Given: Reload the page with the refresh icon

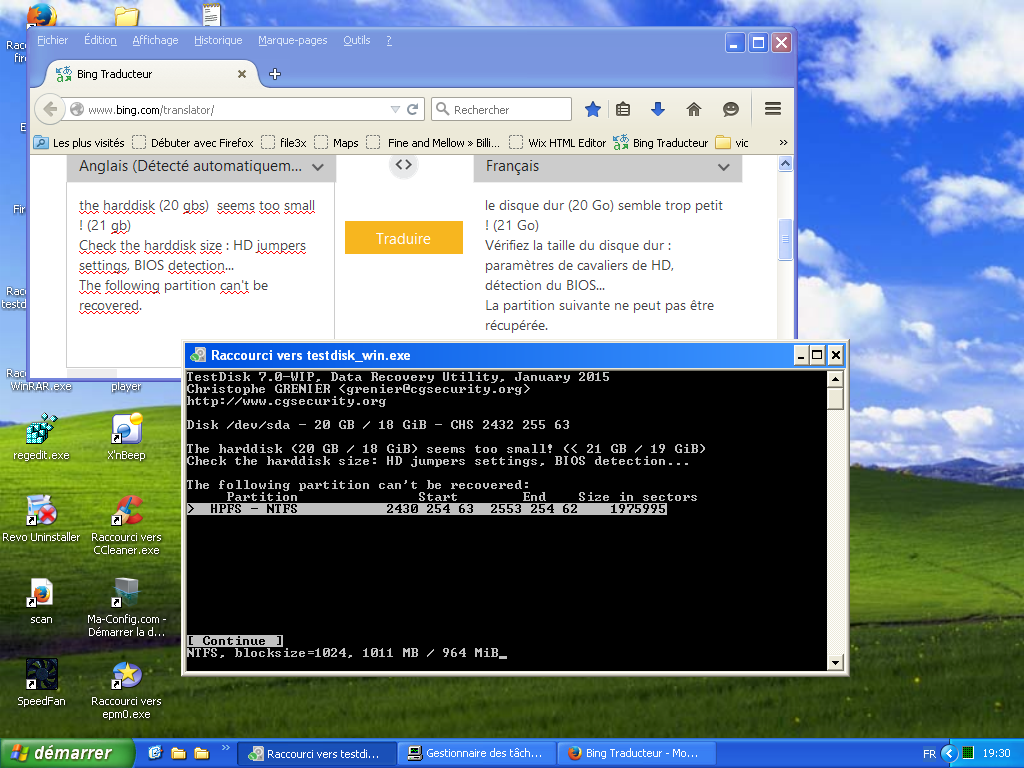Looking at the screenshot, I should pyautogui.click(x=412, y=109).
